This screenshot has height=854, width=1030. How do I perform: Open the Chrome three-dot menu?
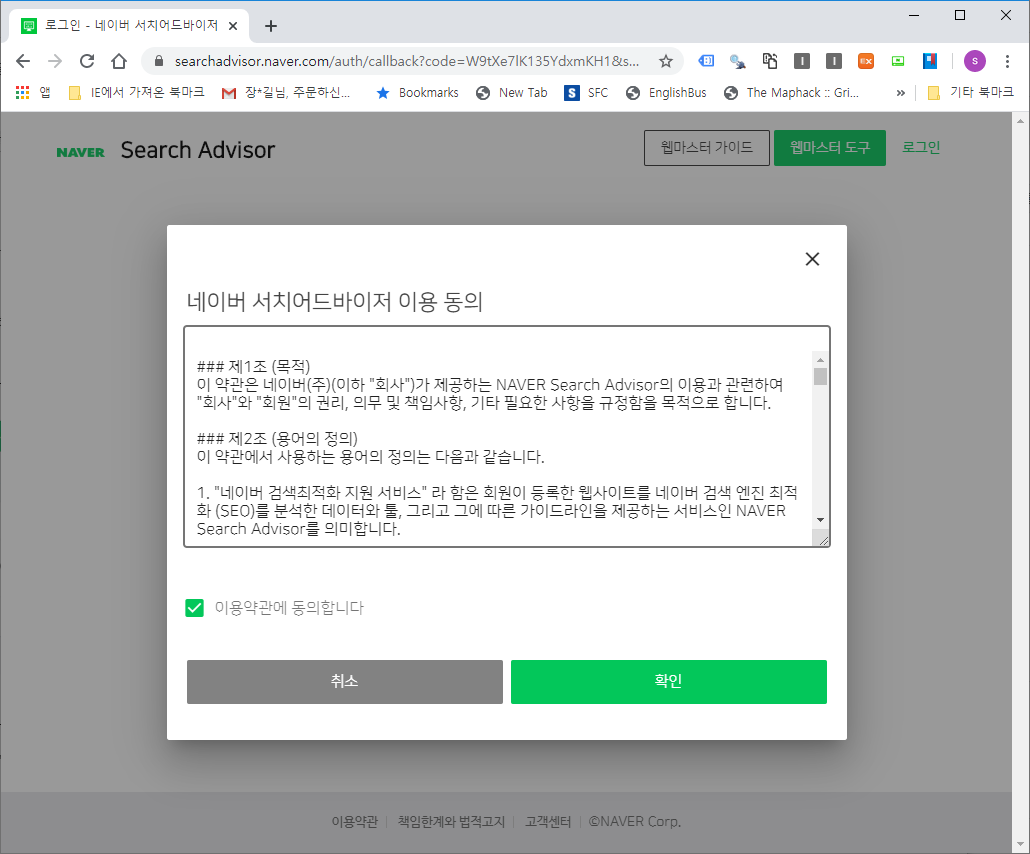[x=1007, y=61]
